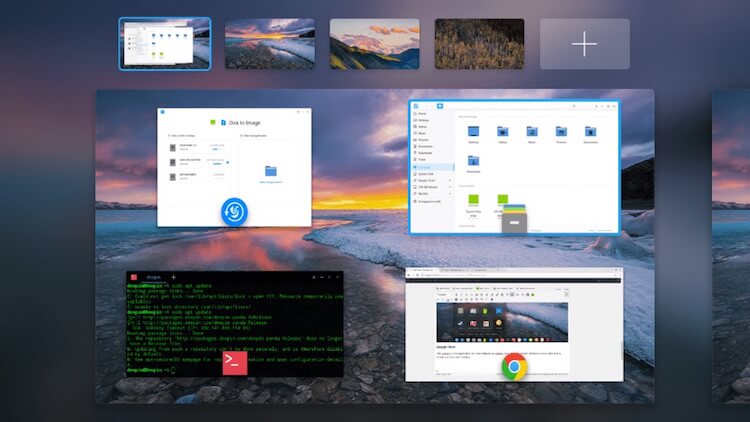The image size is (750, 422).
Task: Open the Downloads folder icon in file manager
Action: [474, 161]
